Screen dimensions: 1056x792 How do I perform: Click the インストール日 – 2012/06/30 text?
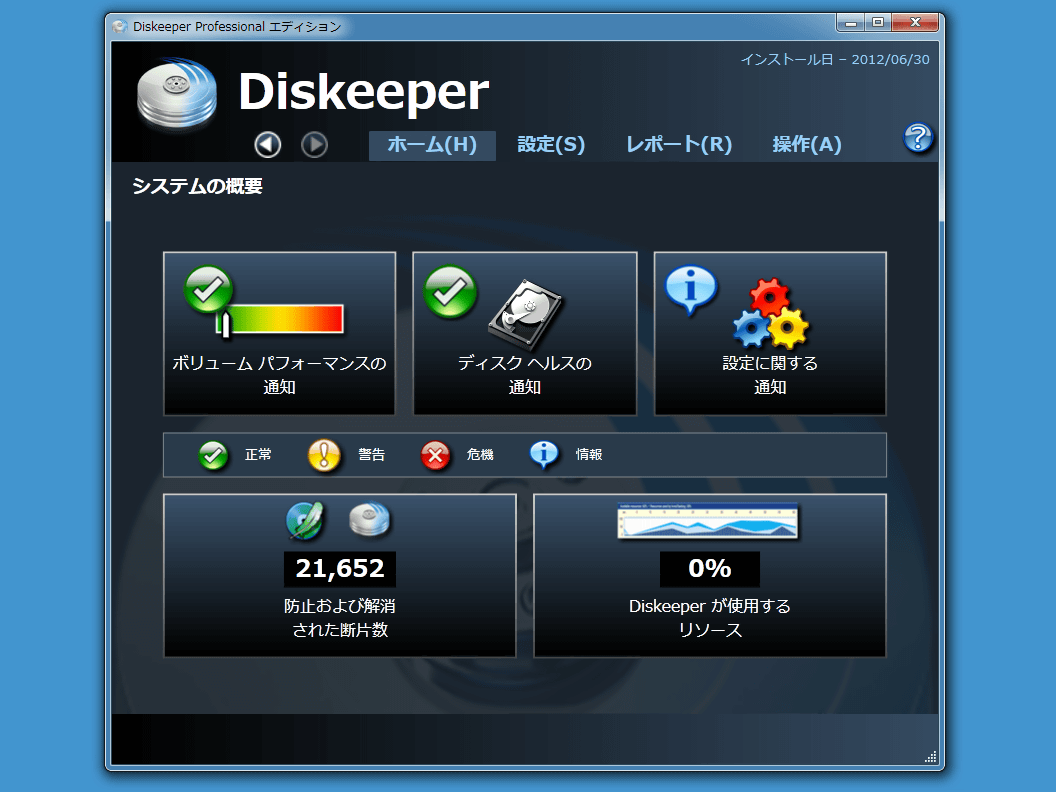[x=835, y=59]
